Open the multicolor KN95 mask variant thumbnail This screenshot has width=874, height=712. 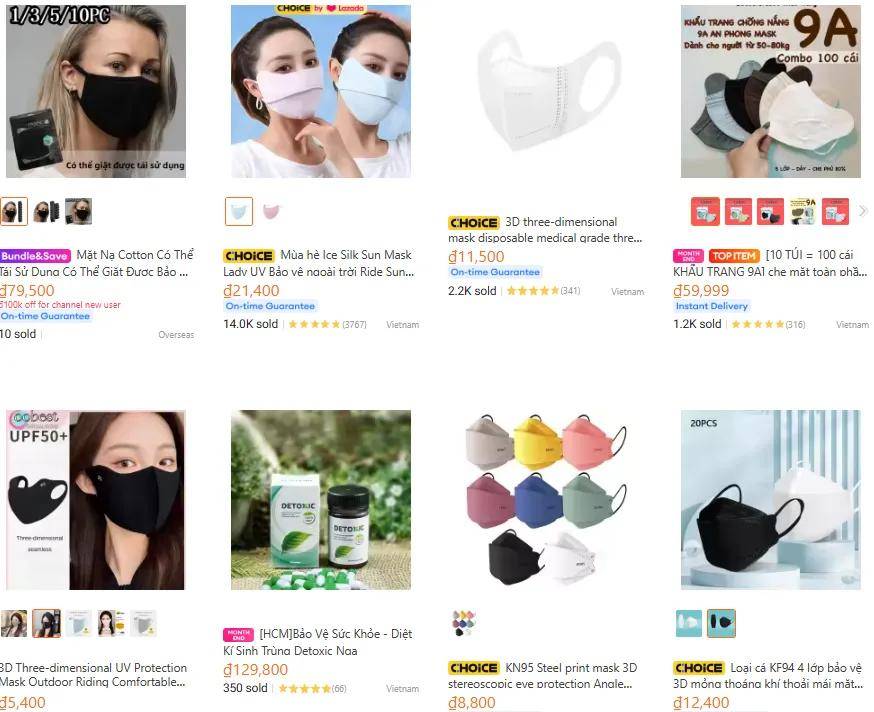pyautogui.click(x=464, y=623)
